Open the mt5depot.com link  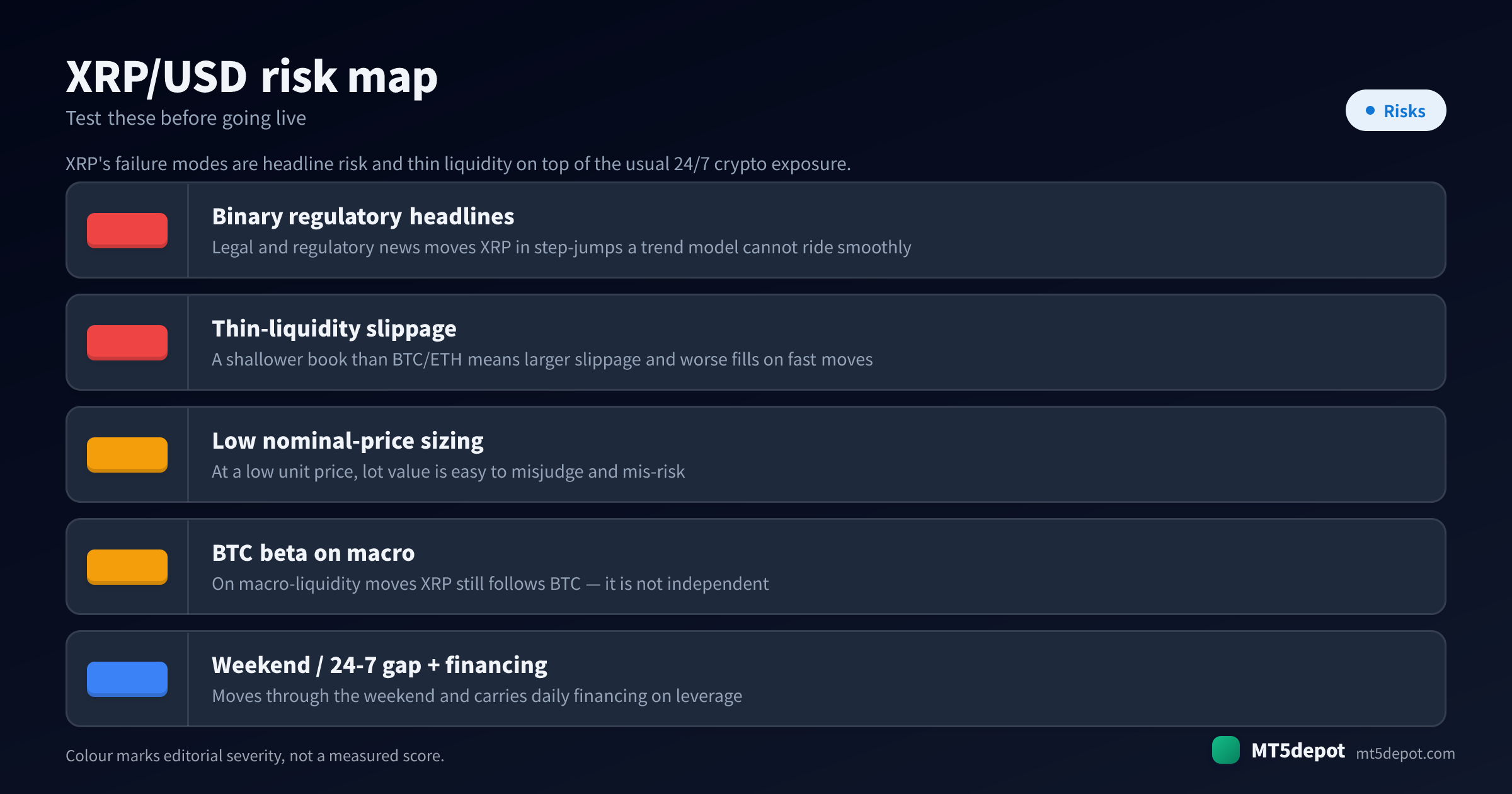point(1405,754)
